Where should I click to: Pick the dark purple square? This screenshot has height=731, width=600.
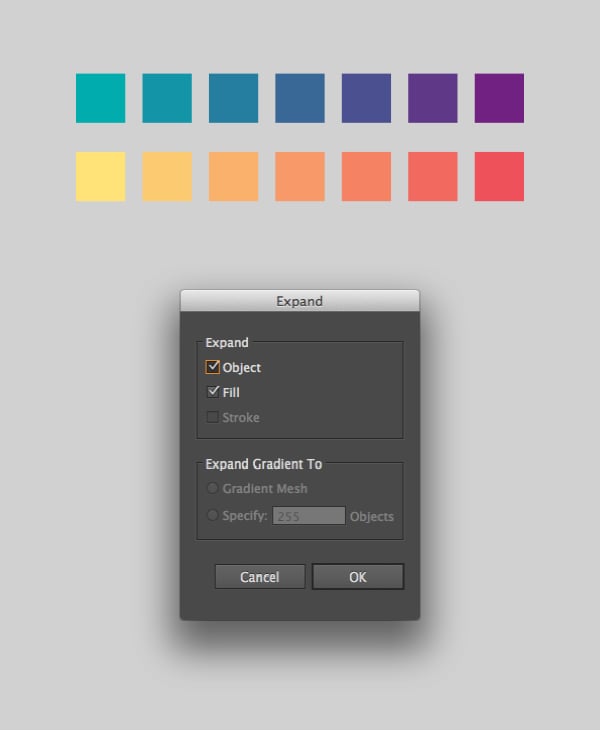[x=499, y=98]
